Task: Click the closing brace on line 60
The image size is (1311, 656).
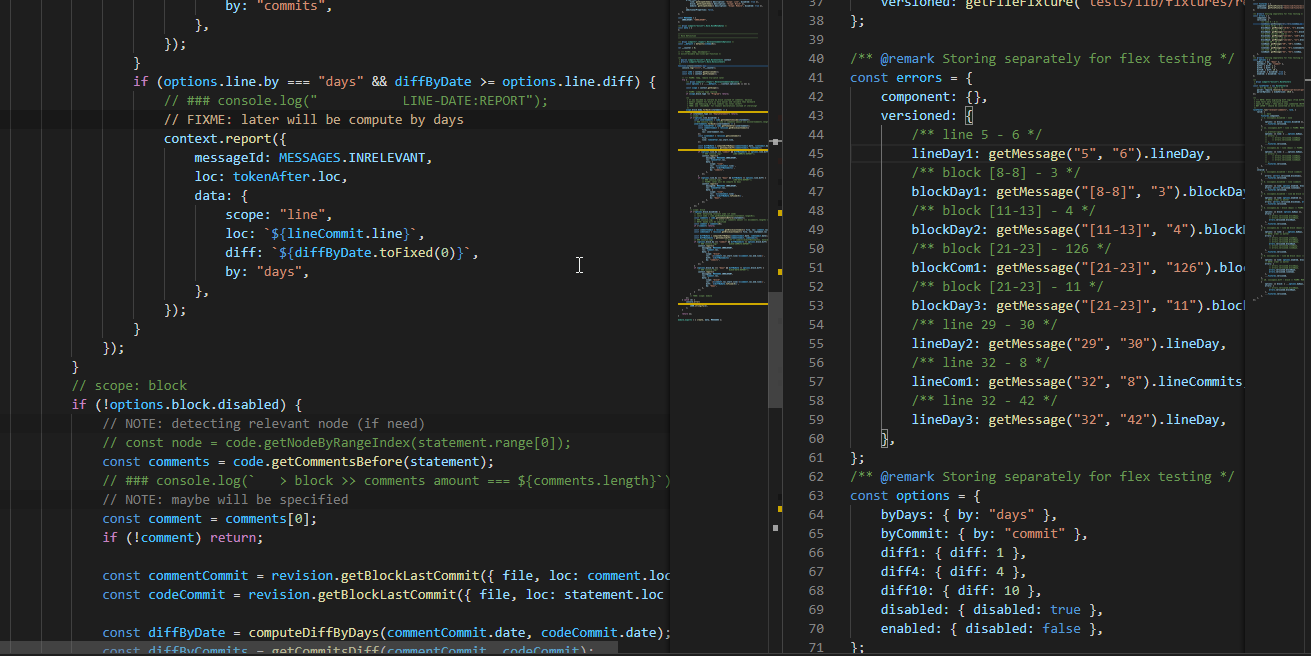Action: (x=884, y=438)
